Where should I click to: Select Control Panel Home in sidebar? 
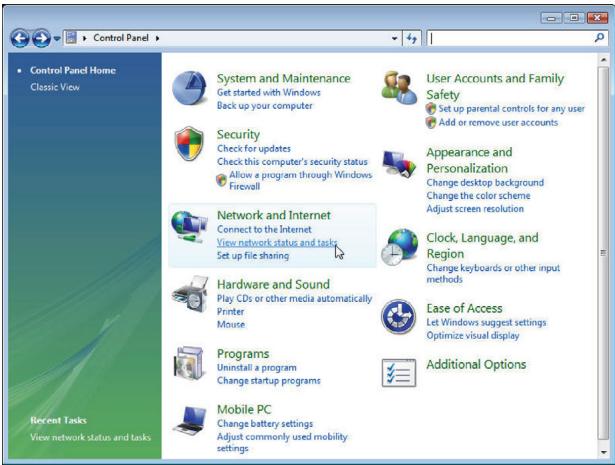coord(73,70)
